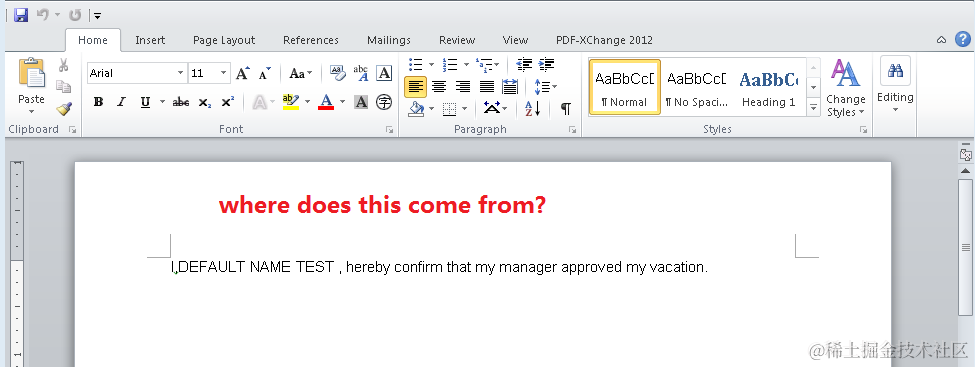Apply paragraph shading bucket

tap(416, 109)
